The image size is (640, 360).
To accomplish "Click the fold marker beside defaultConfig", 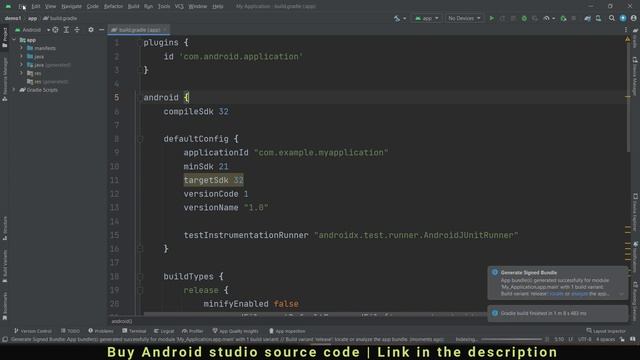I will [140, 139].
